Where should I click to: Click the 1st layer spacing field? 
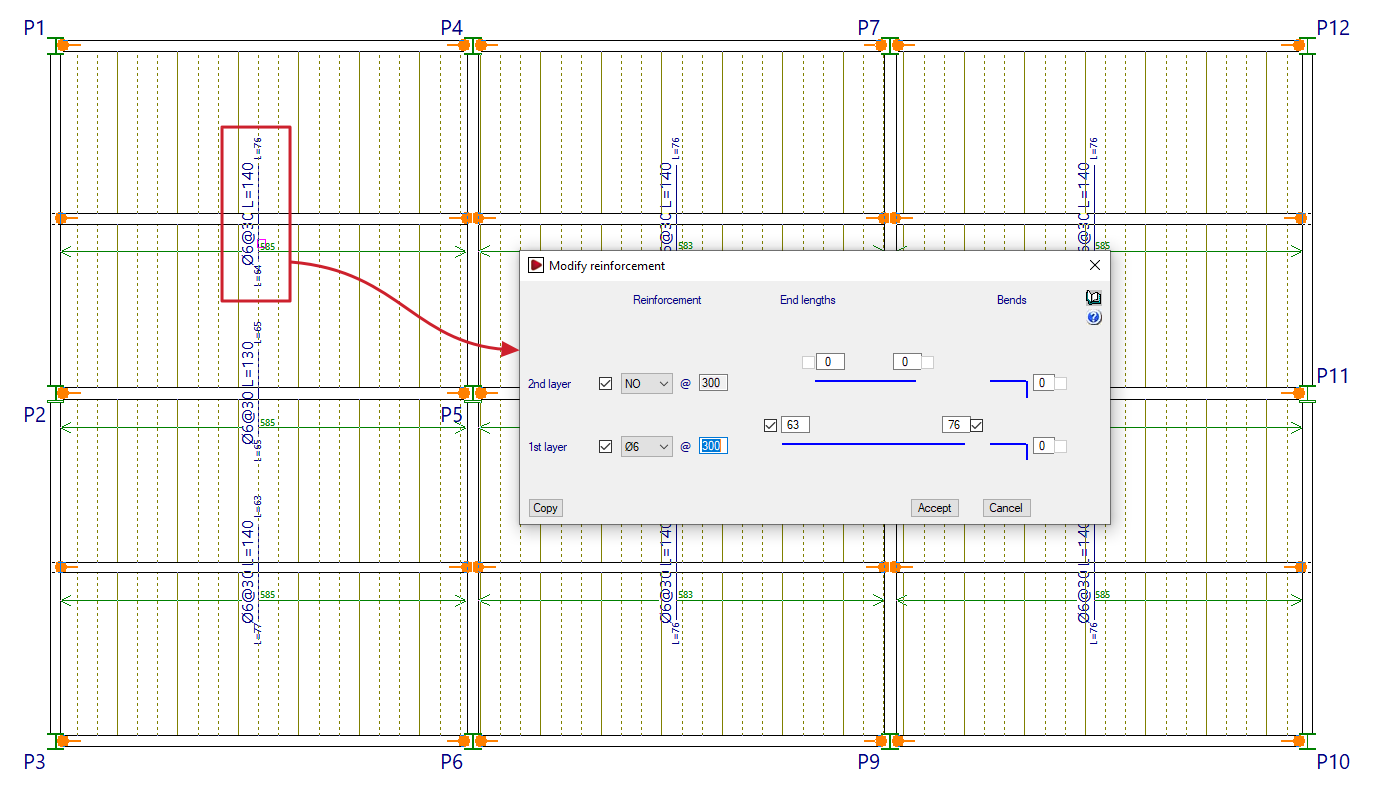coord(713,446)
